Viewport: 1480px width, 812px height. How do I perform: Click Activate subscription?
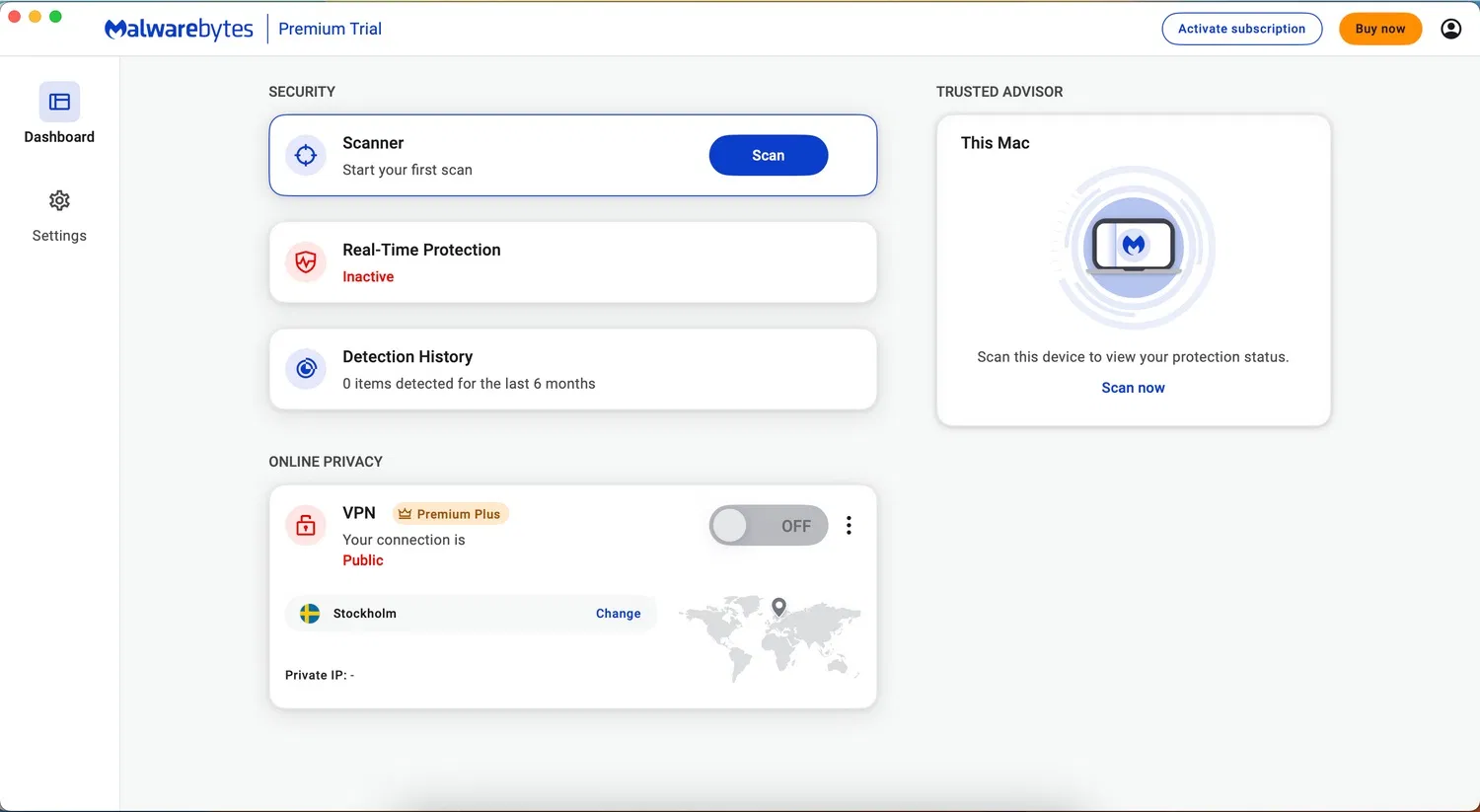(x=1242, y=29)
